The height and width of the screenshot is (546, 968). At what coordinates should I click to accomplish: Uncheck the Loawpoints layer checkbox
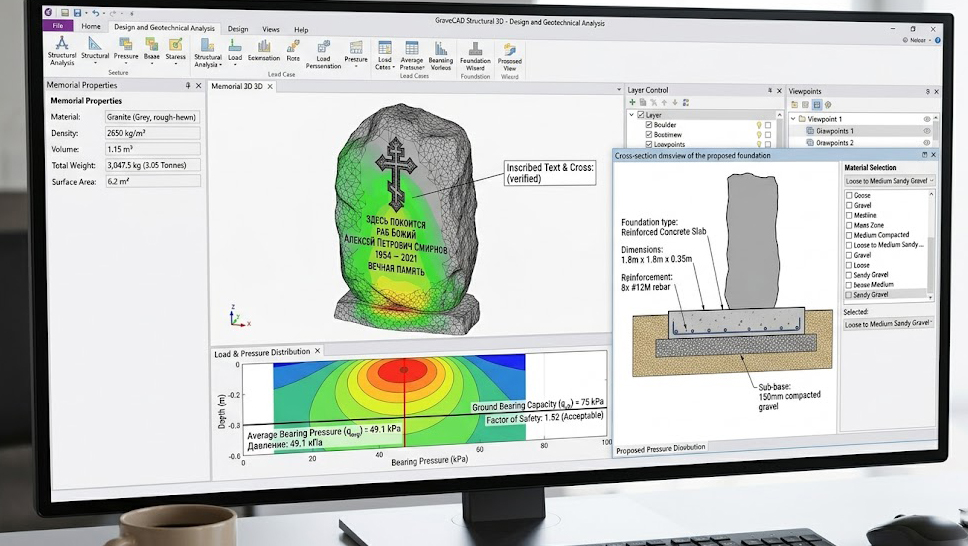[x=649, y=144]
